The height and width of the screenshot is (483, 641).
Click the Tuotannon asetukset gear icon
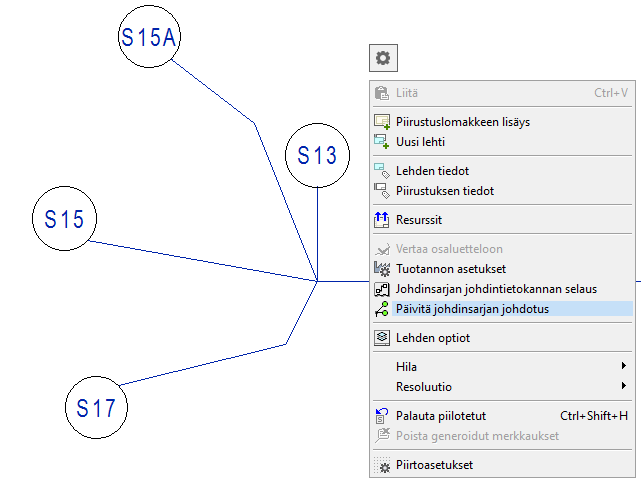click(381, 269)
